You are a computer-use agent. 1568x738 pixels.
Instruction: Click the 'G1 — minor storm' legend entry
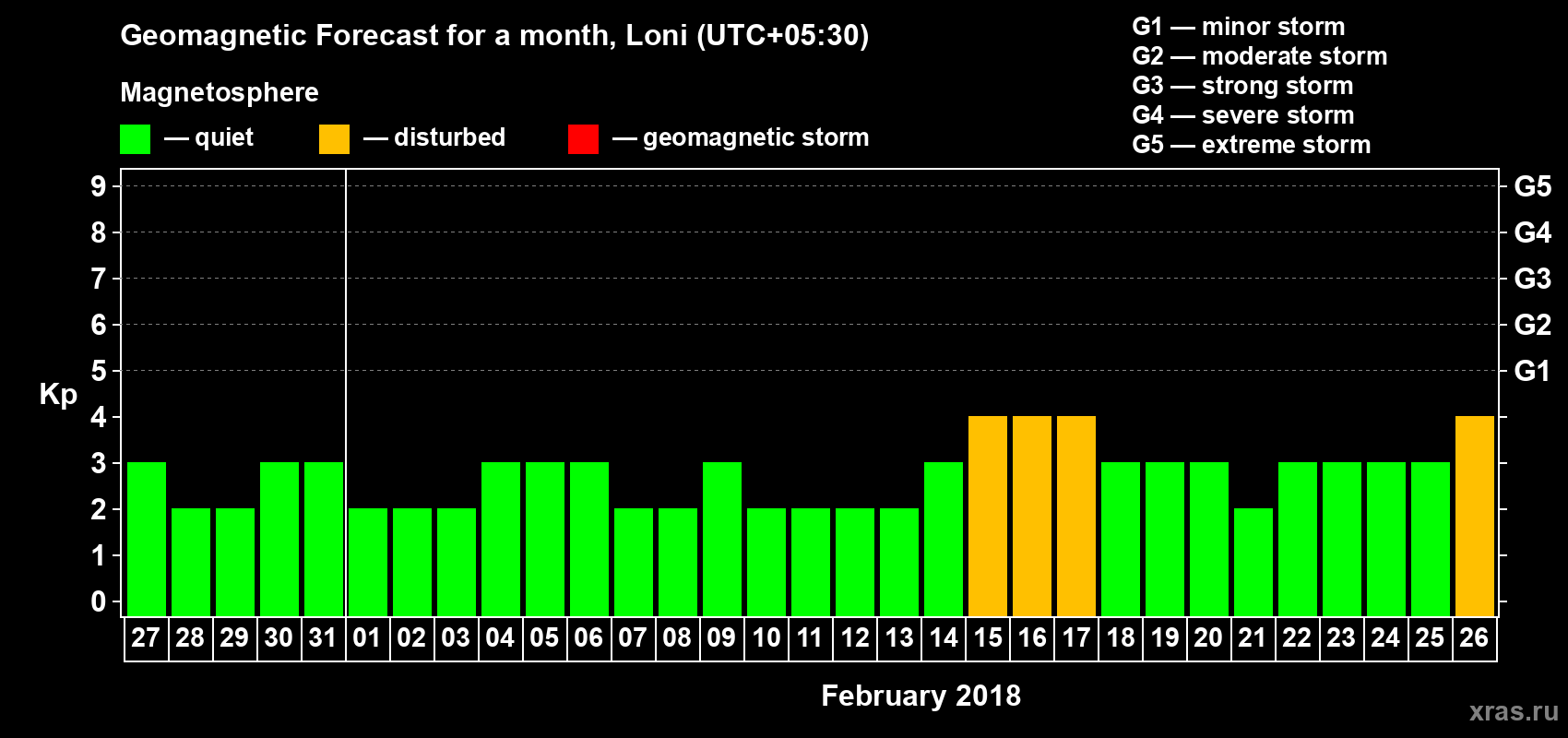pos(1239,27)
